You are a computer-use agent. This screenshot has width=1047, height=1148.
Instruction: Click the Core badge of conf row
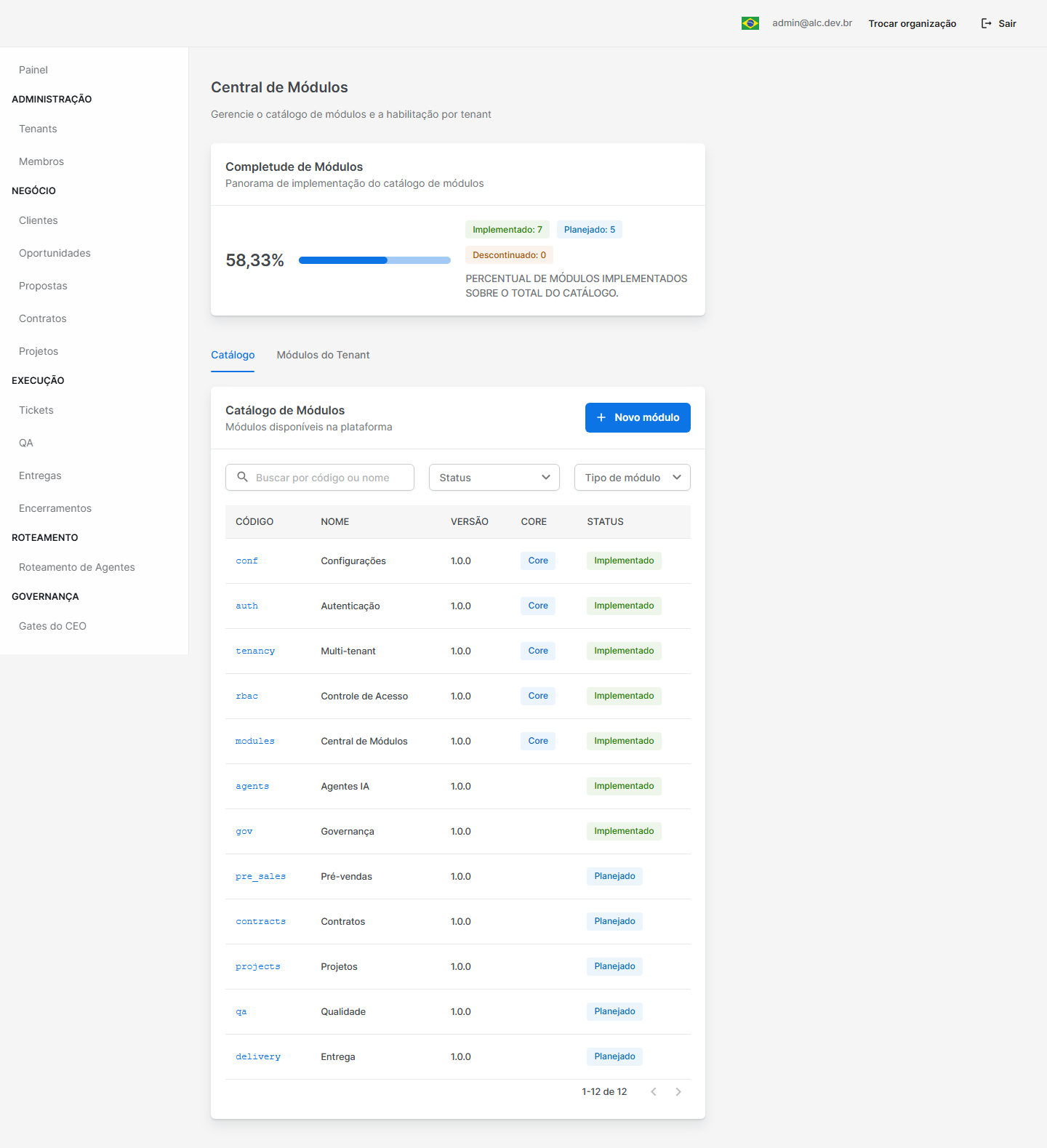[538, 561]
